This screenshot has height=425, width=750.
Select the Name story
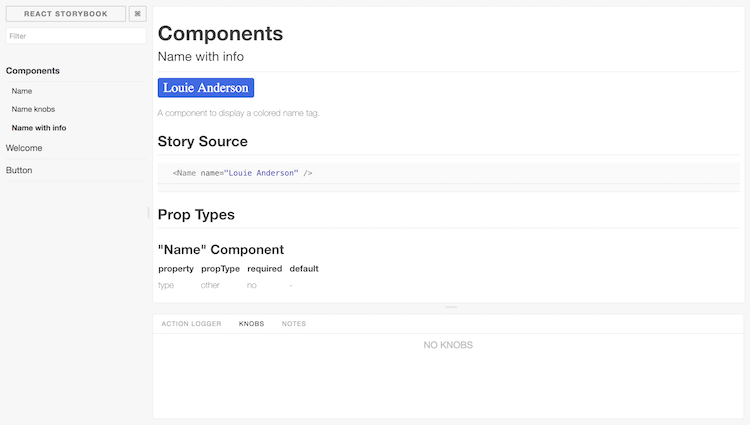pyautogui.click(x=22, y=91)
